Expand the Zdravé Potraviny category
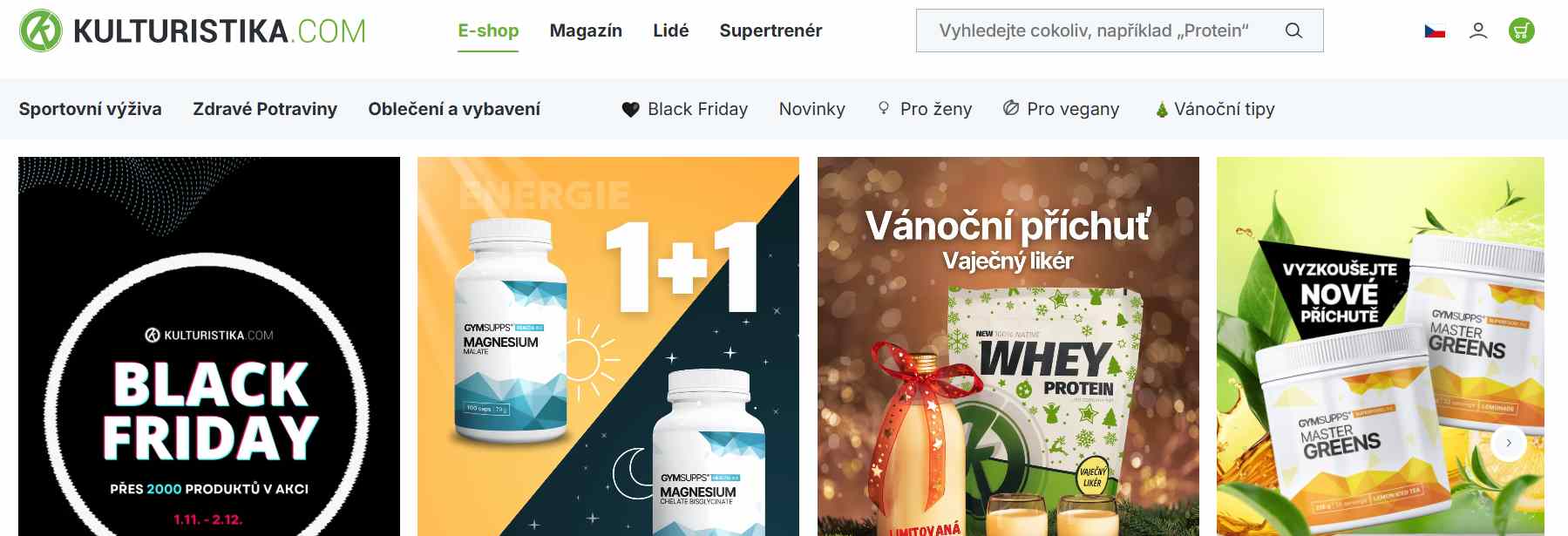The height and width of the screenshot is (536, 1568). 265,109
